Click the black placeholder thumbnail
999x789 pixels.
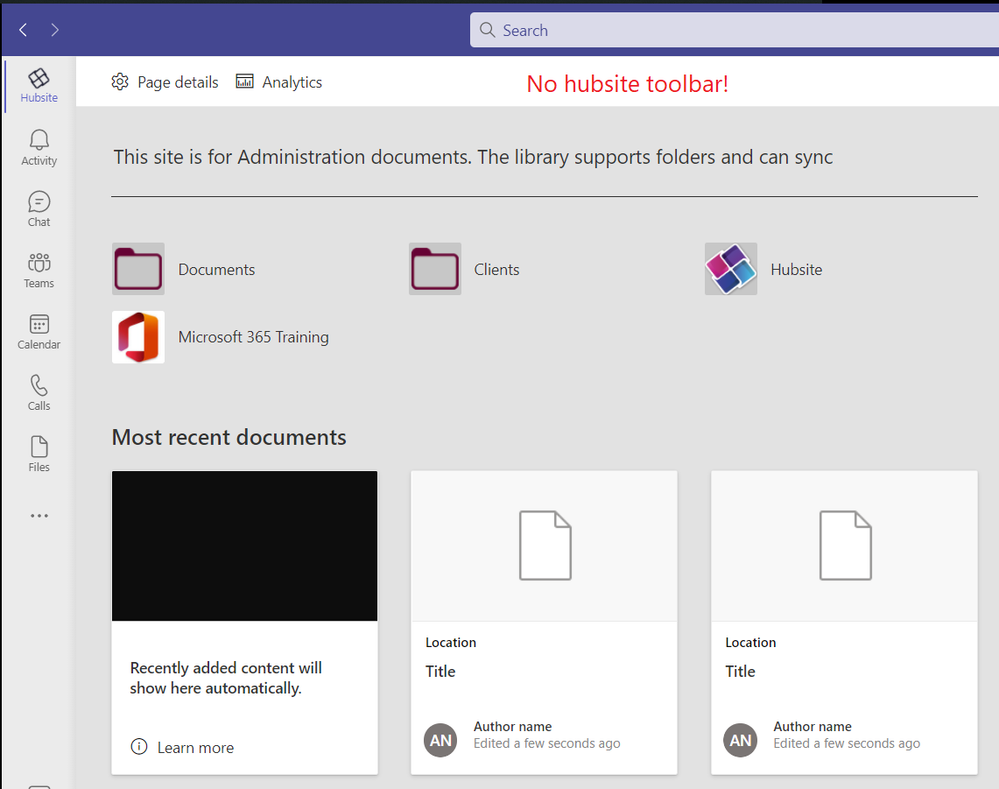[x=245, y=546]
